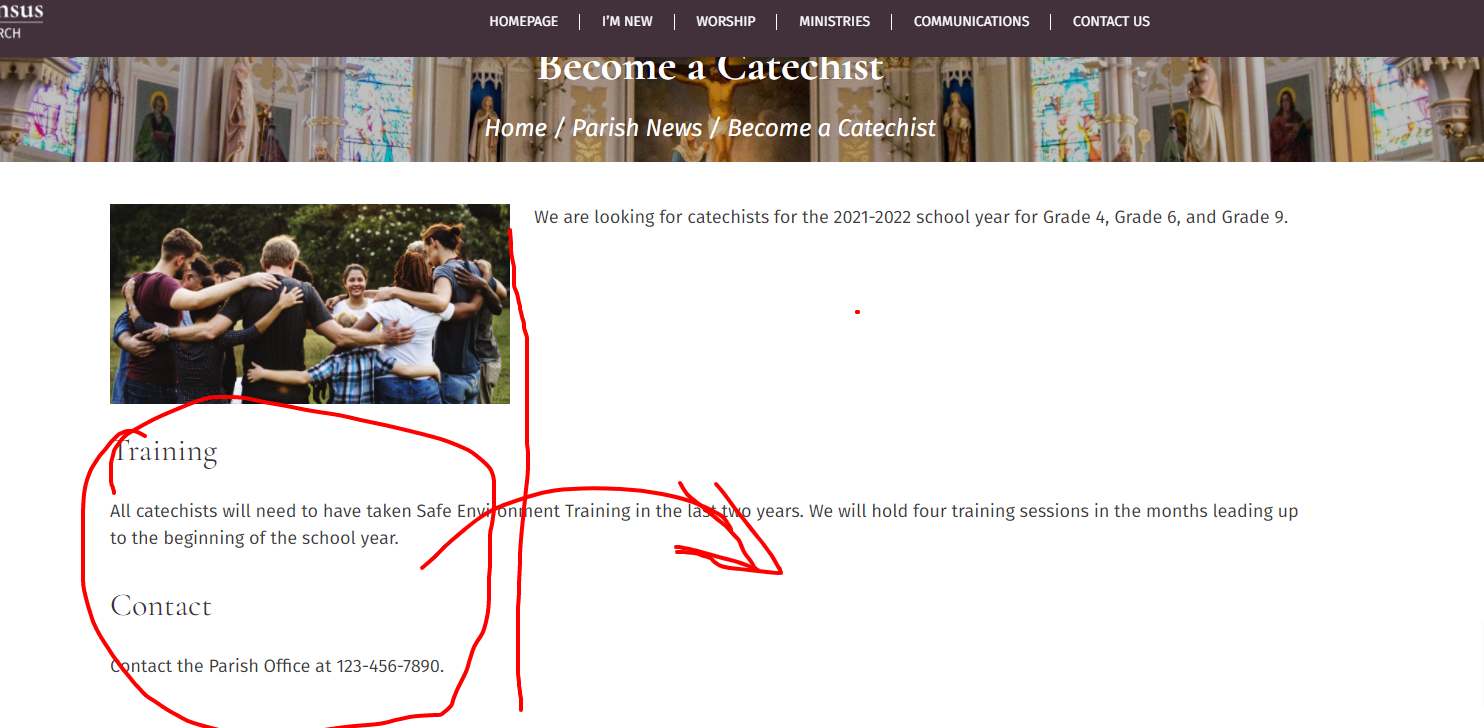Image resolution: width=1484 pixels, height=728 pixels.
Task: Open the HOMEPAGE menu item
Action: [523, 21]
